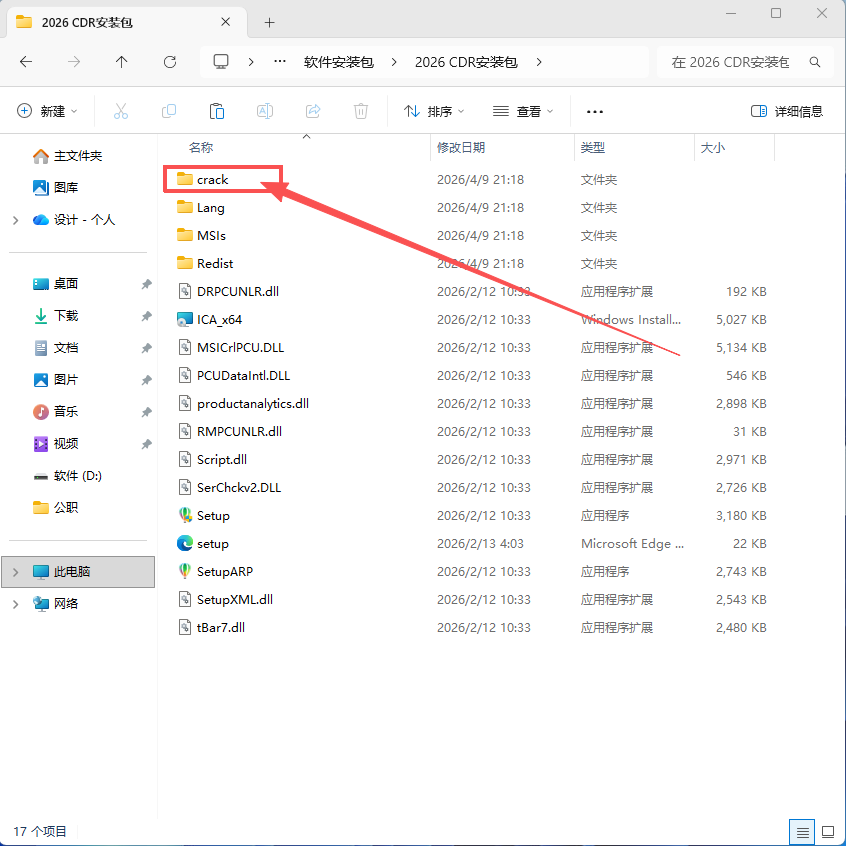This screenshot has width=846, height=846.
Task: Click the Copy icon in toolbar
Action: click(x=169, y=111)
